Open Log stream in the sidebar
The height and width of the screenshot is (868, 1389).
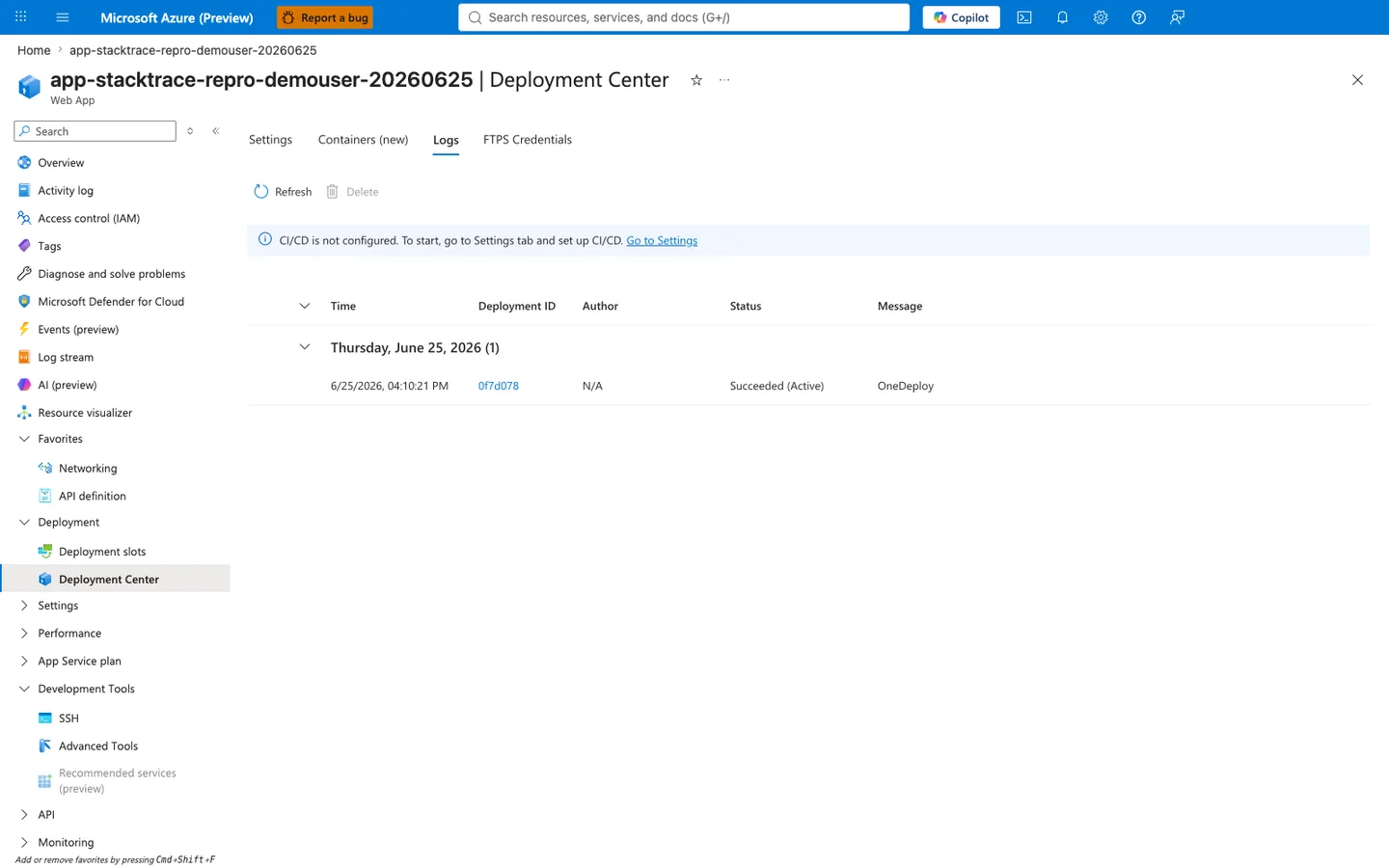(66, 358)
